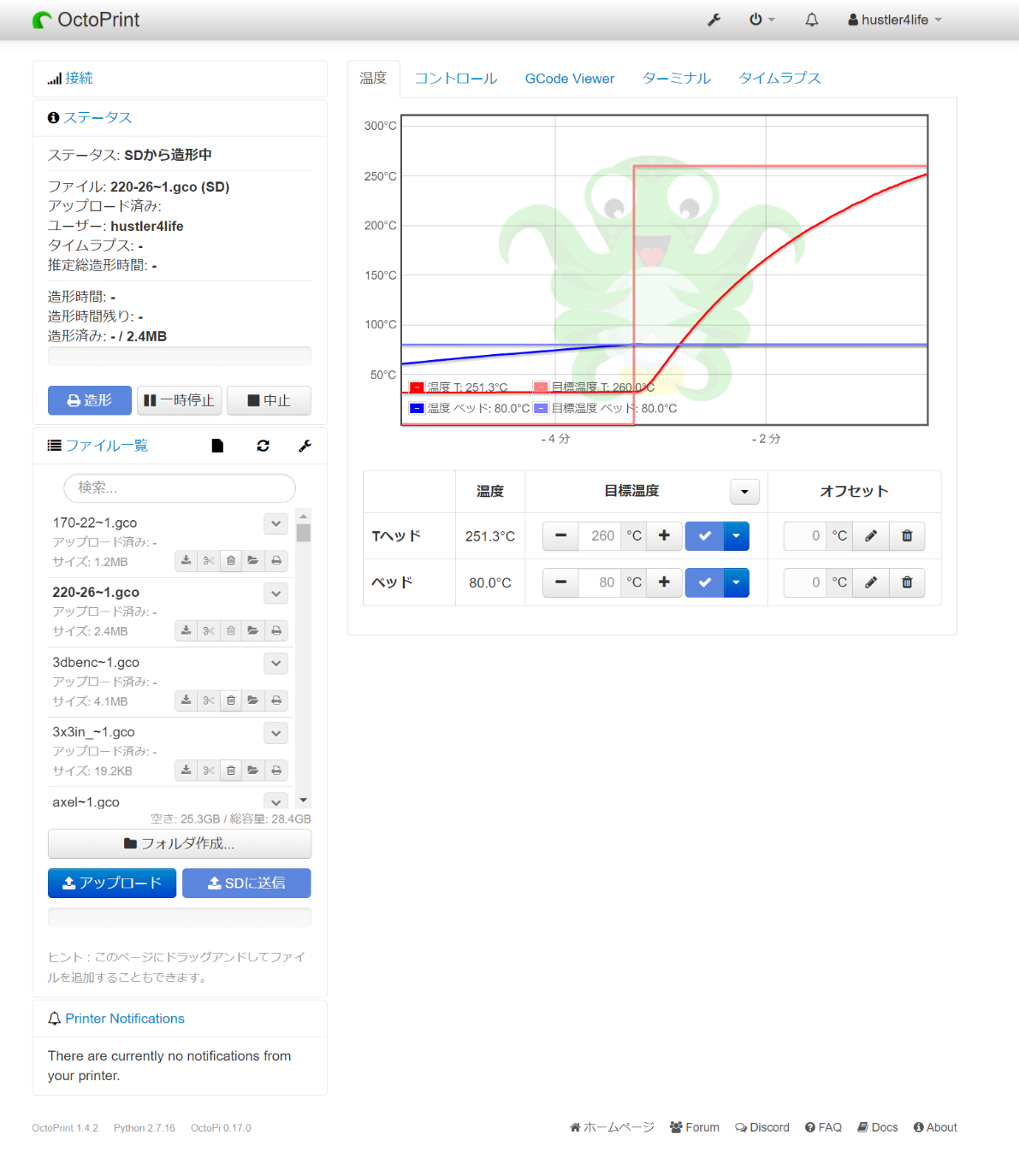Image resolution: width=1019 pixels, height=1176 pixels.
Task: Open the target temperature header dropdown
Action: click(x=744, y=492)
